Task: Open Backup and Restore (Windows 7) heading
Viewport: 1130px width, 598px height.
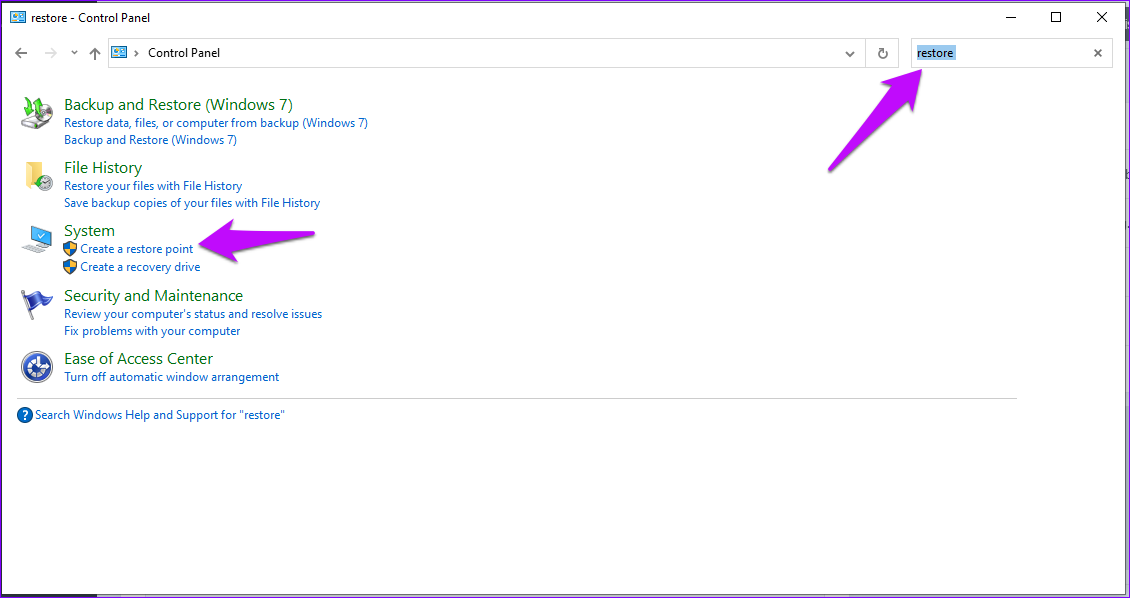Action: [x=179, y=104]
